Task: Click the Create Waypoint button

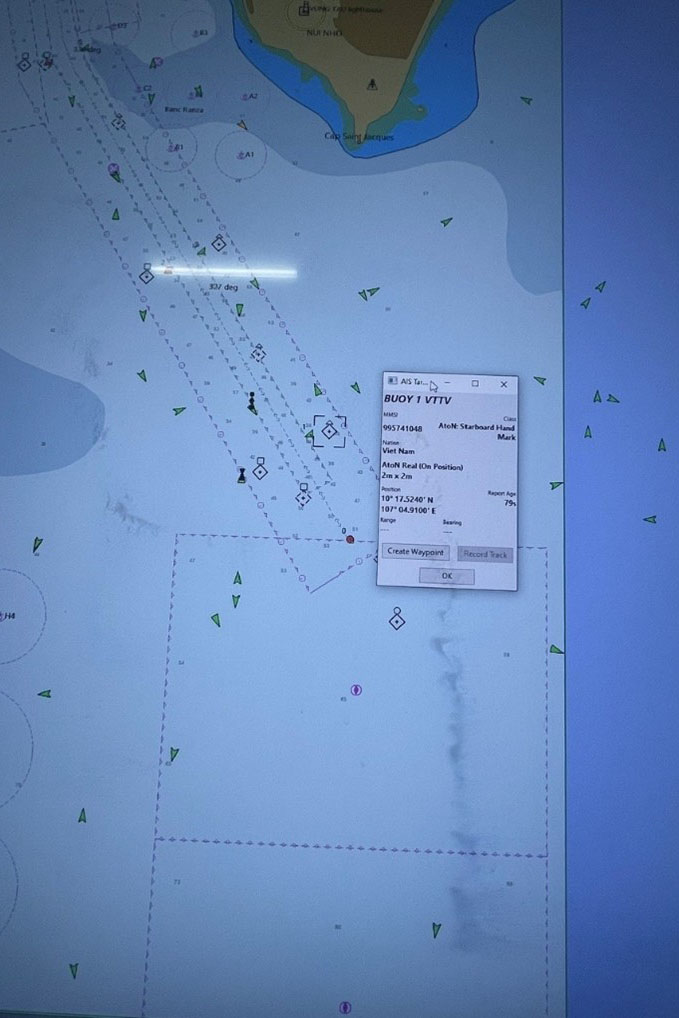Action: pyautogui.click(x=415, y=551)
